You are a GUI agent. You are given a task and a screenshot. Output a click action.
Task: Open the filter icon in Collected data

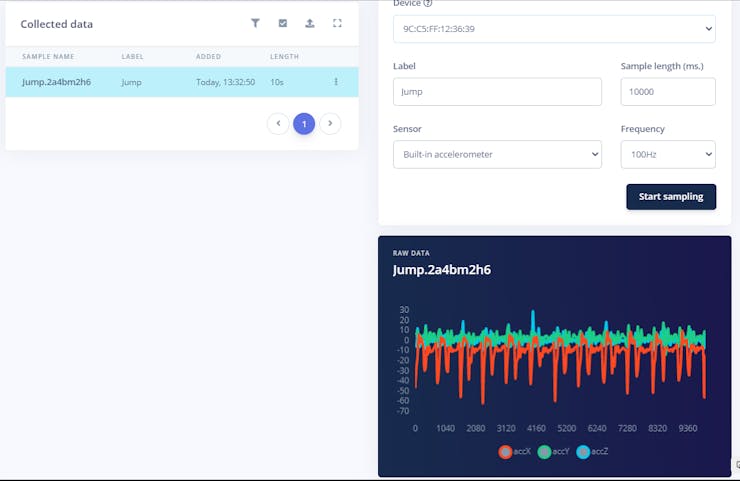coord(255,23)
